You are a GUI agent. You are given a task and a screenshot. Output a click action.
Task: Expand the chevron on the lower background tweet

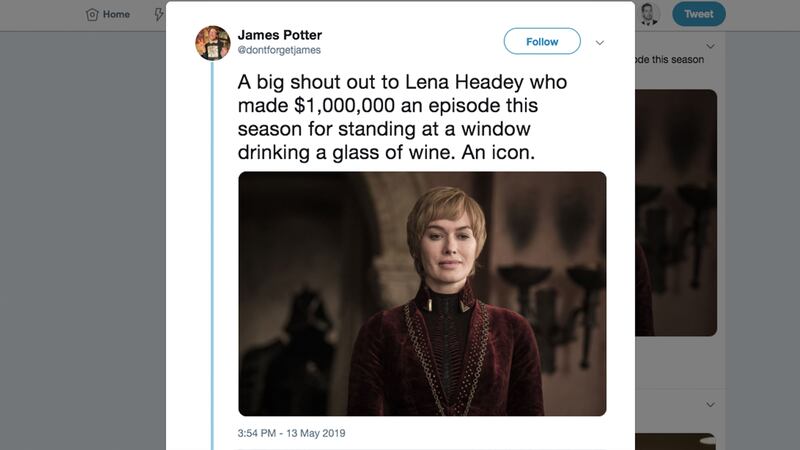[x=710, y=405]
